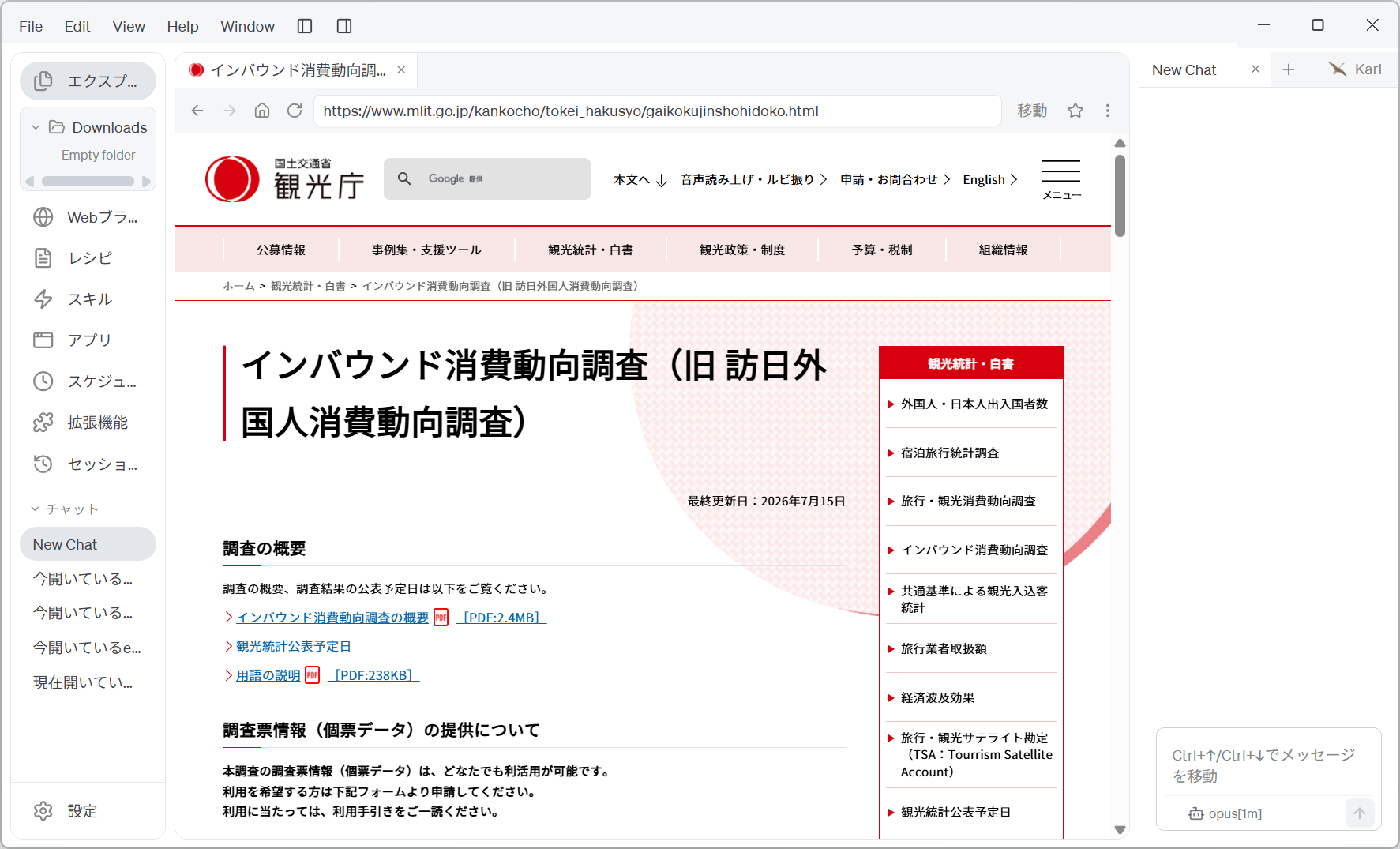This screenshot has width=1400, height=849.
Task: Go forward in the browser
Action: [230, 111]
